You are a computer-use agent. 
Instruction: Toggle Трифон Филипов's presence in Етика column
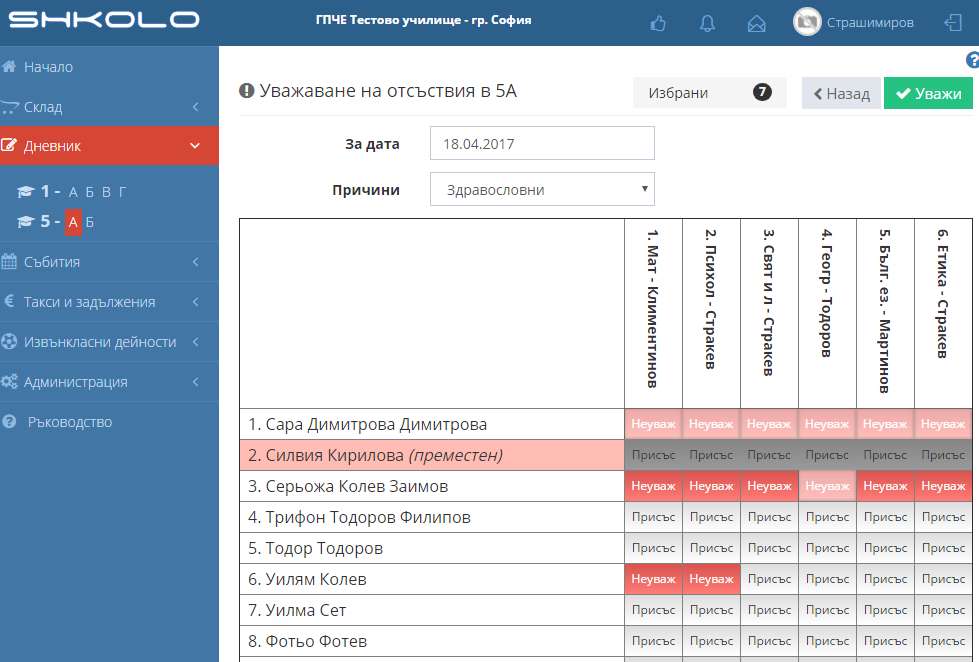[943, 517]
